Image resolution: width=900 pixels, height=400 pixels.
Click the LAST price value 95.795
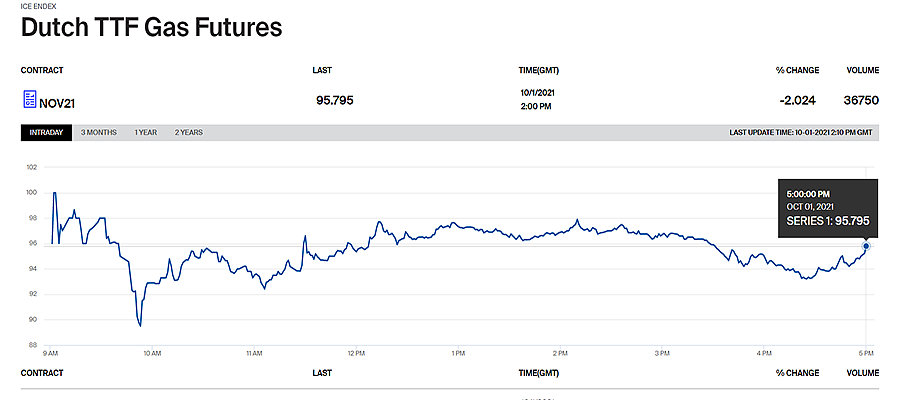click(x=335, y=100)
